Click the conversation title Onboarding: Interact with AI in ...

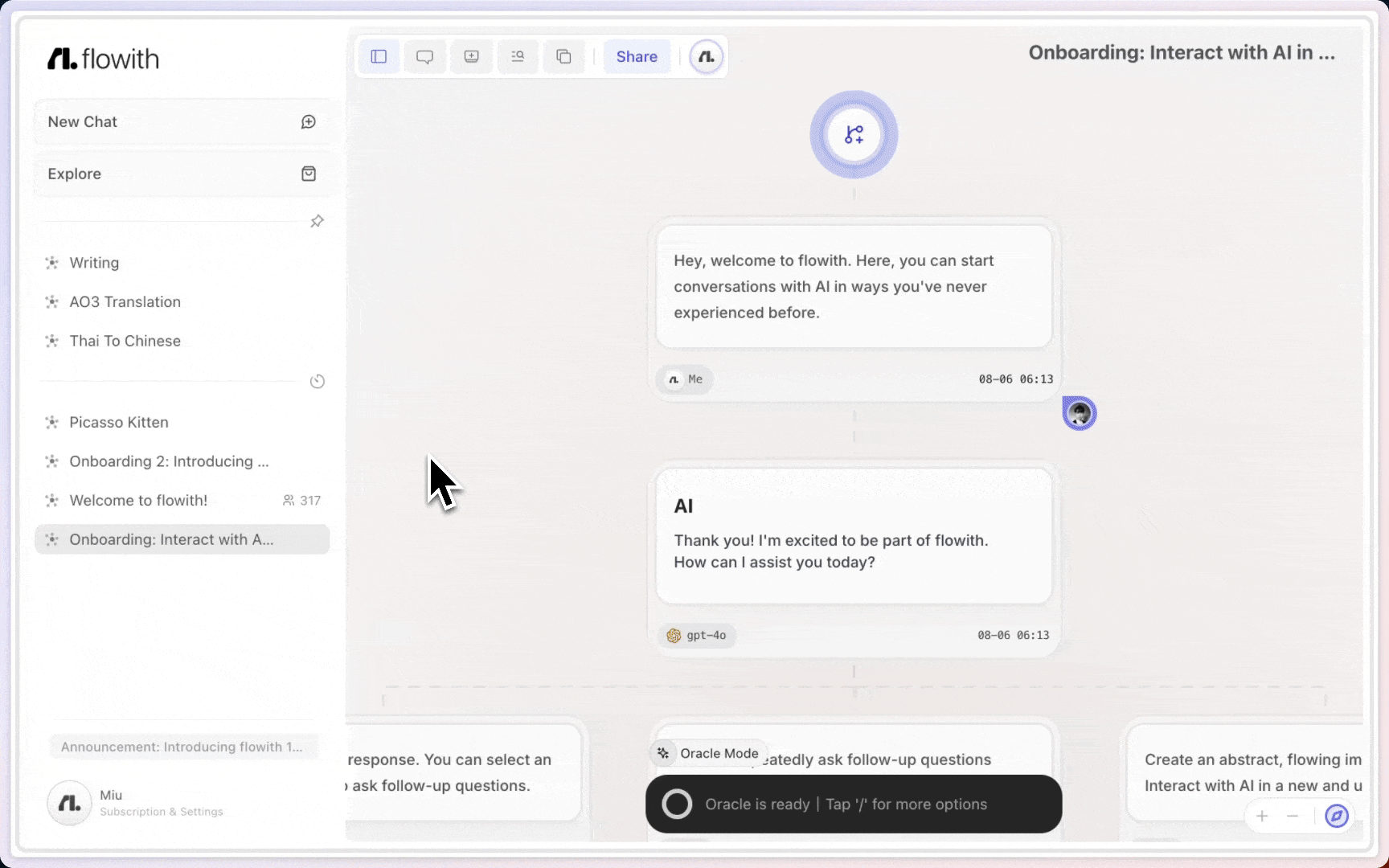[1182, 53]
